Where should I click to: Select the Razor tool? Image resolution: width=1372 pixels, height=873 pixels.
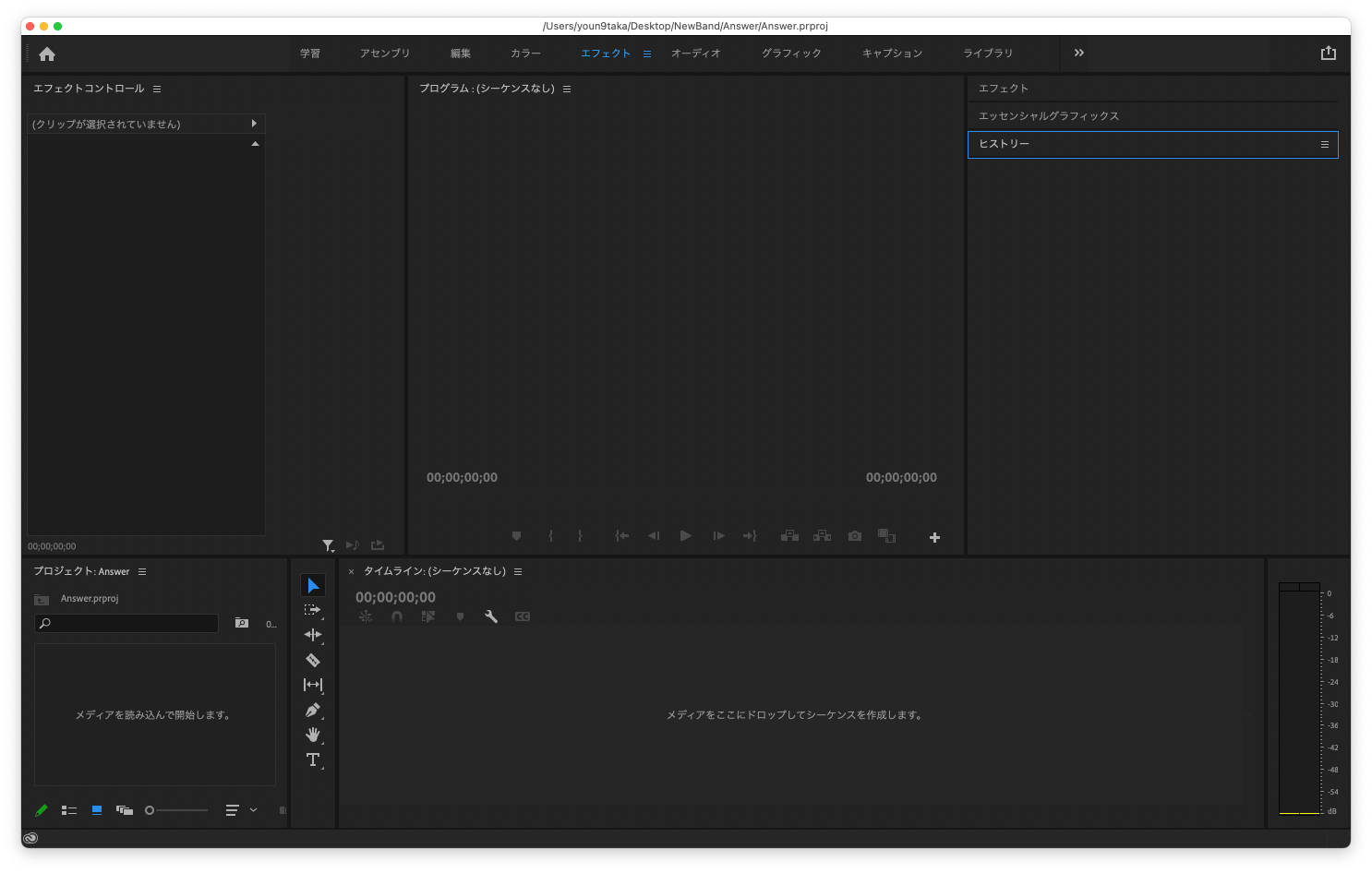point(313,660)
